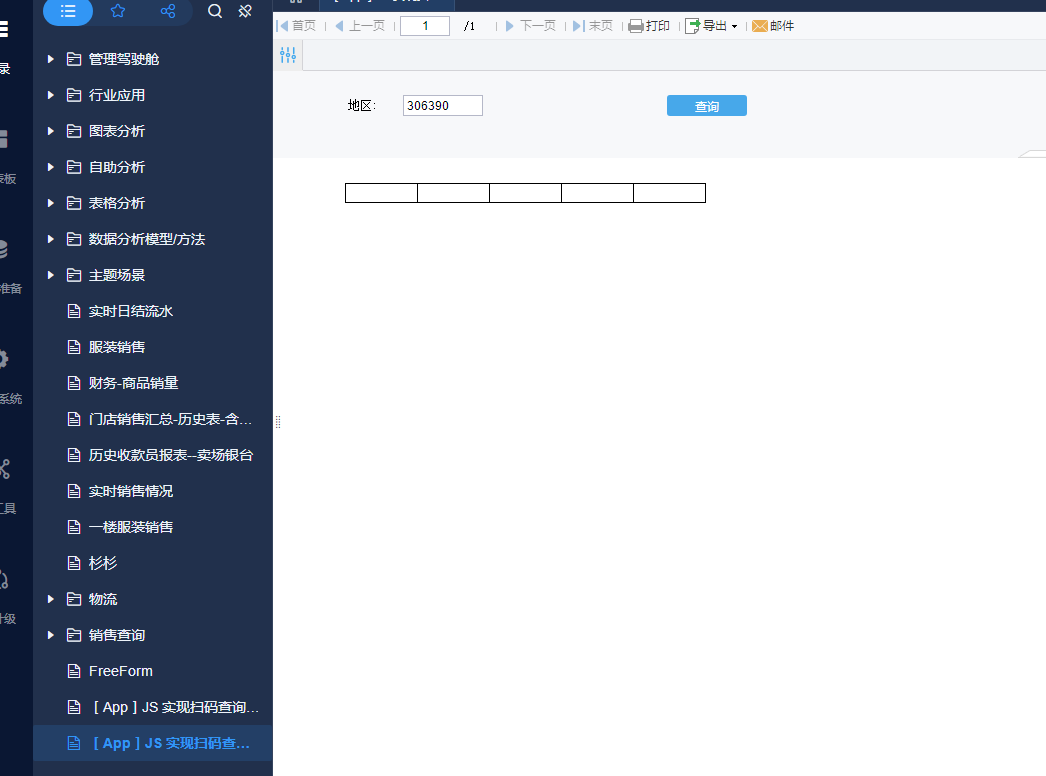
Task: Click the 实时日结流水 document icon
Action: (74, 312)
